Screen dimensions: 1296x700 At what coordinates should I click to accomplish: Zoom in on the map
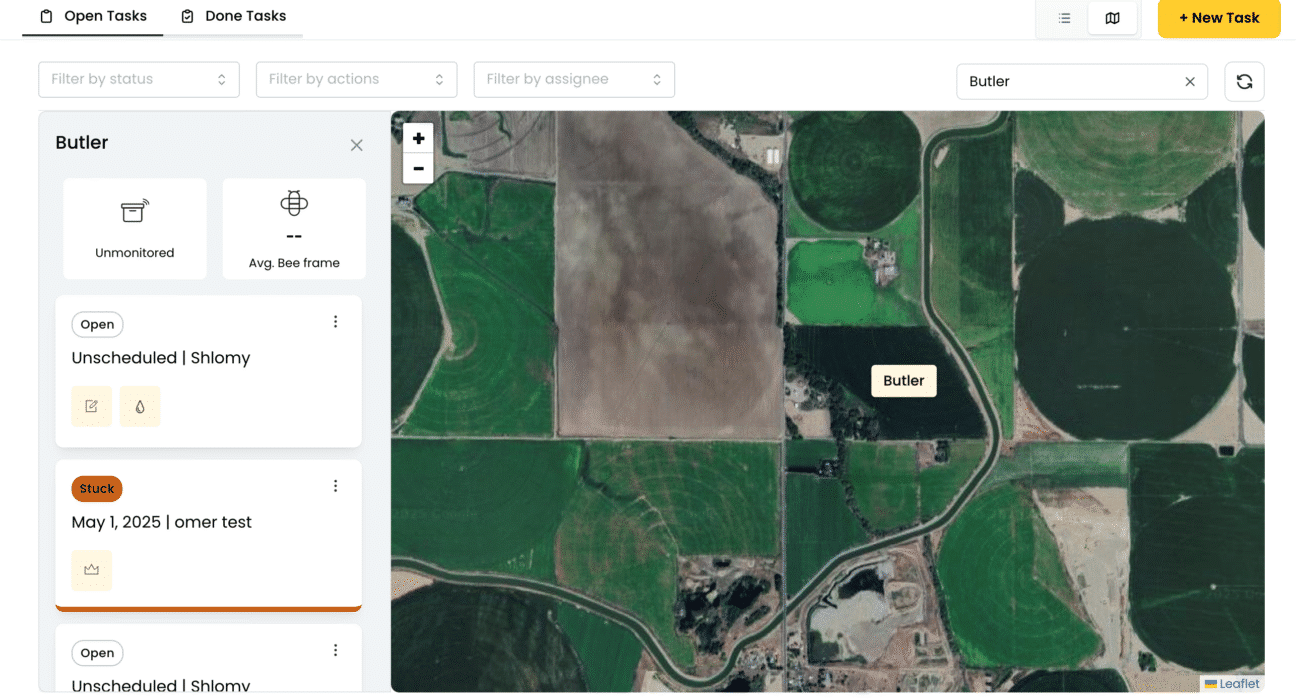pos(418,139)
